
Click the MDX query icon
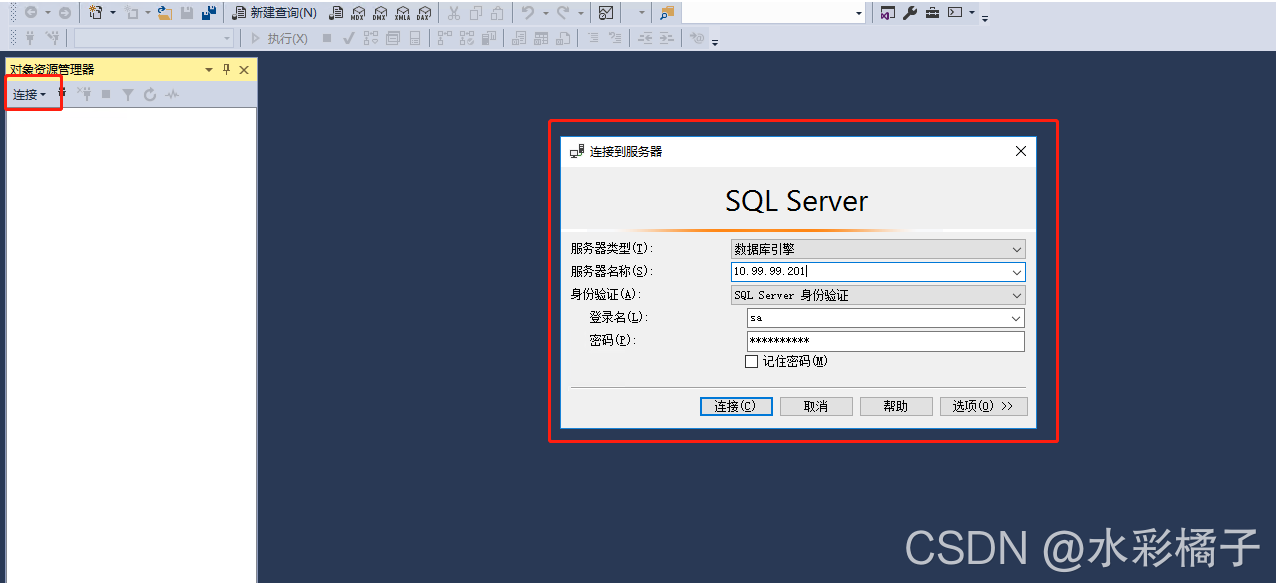[x=358, y=13]
